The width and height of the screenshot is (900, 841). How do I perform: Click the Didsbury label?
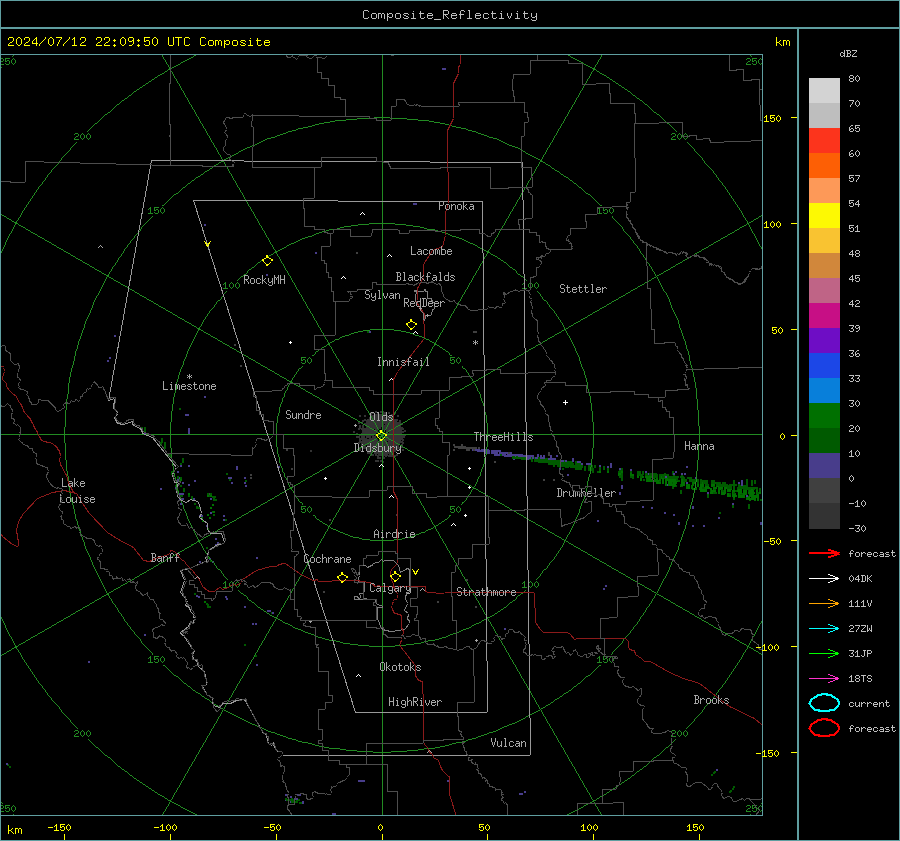point(377,448)
